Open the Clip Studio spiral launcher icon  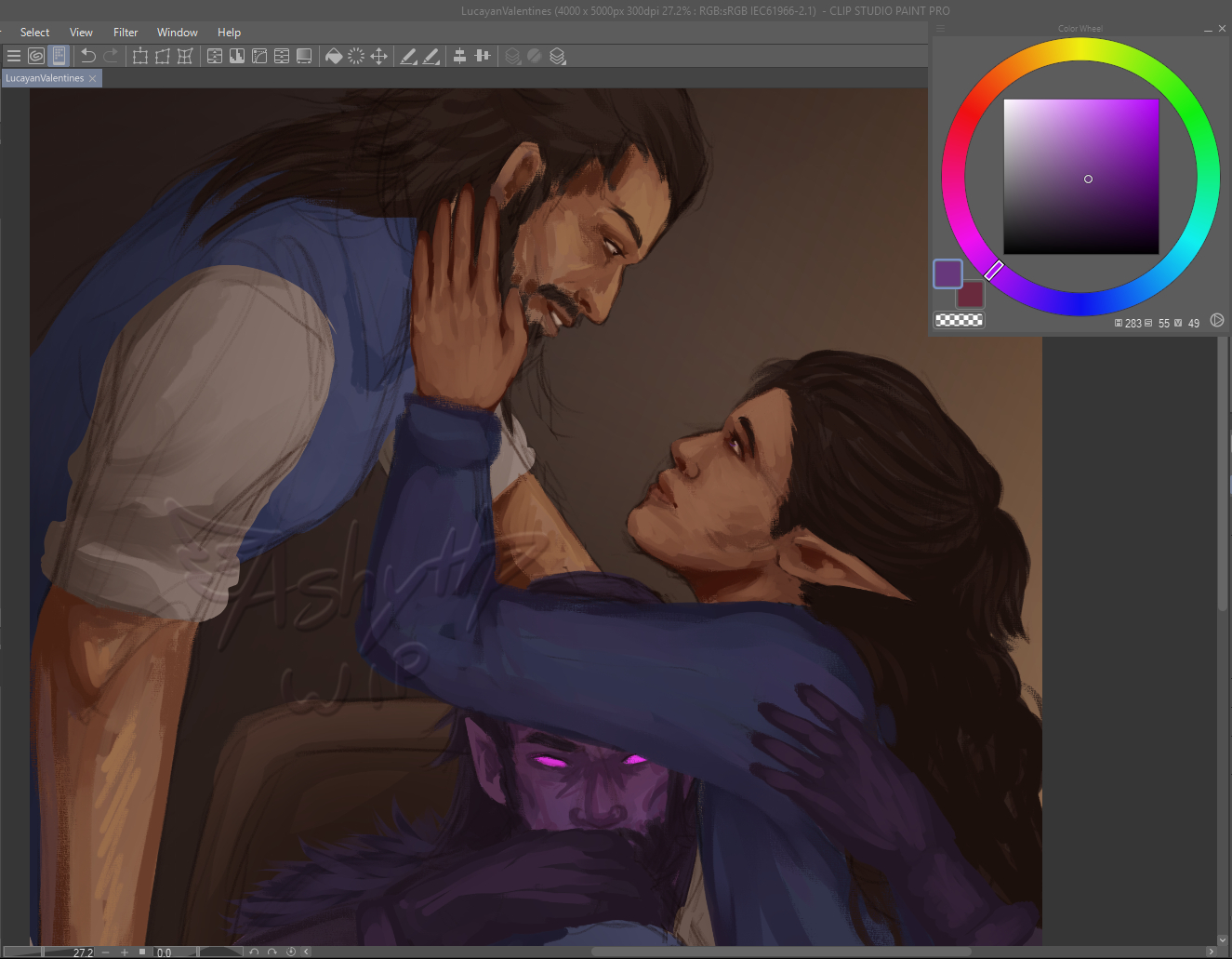point(36,57)
